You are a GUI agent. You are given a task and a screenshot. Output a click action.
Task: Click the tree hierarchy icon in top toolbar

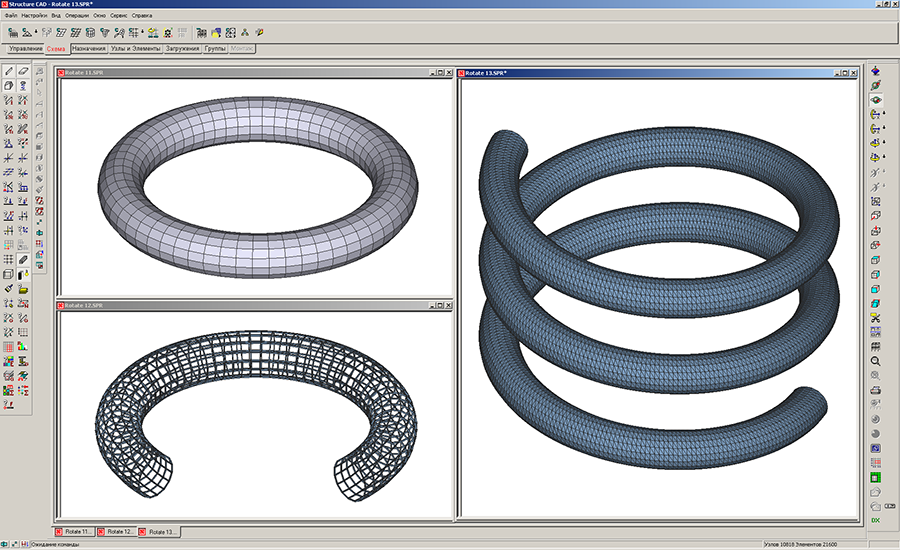[245, 33]
